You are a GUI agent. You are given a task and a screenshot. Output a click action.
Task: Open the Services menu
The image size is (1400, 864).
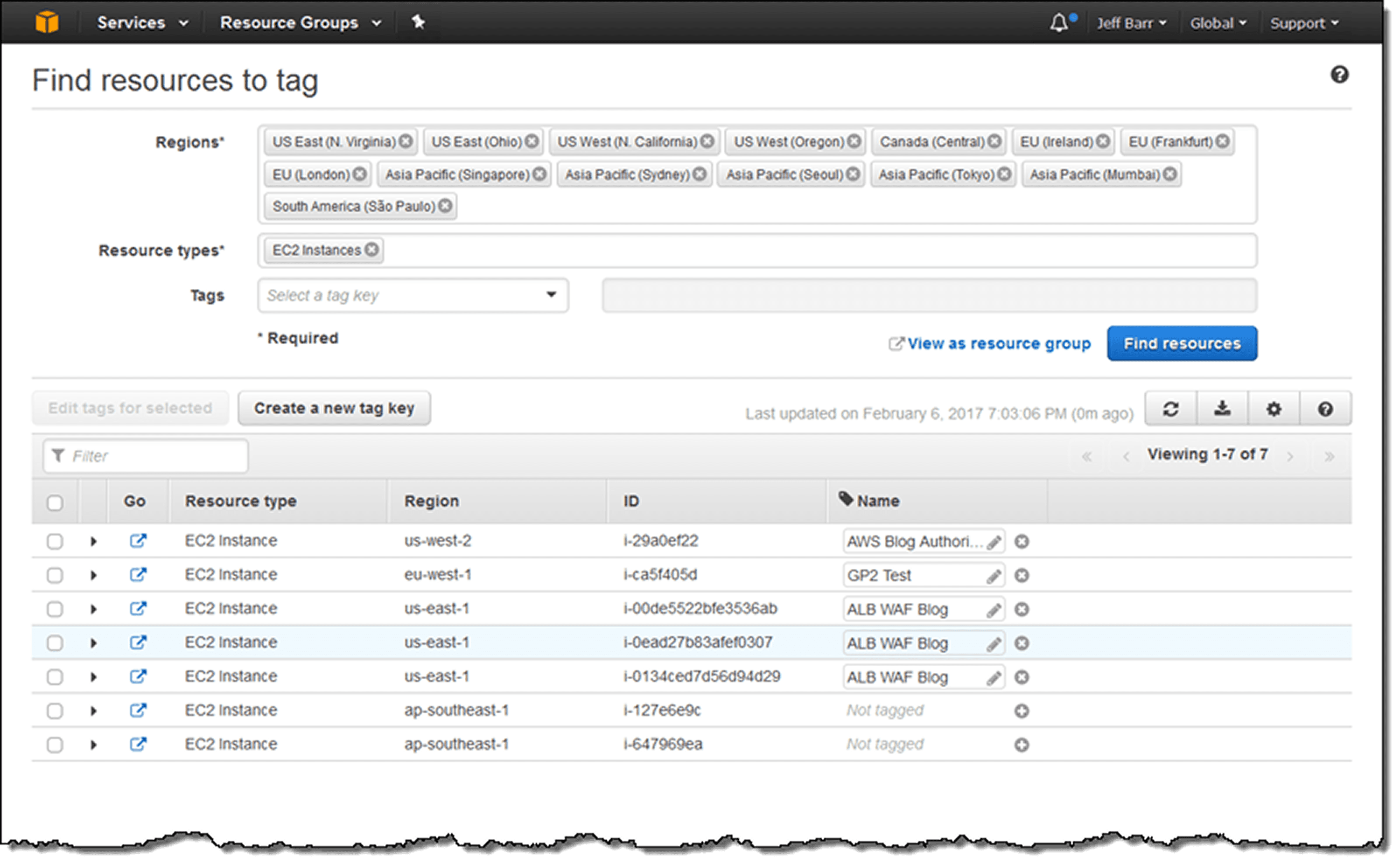pyautogui.click(x=142, y=23)
